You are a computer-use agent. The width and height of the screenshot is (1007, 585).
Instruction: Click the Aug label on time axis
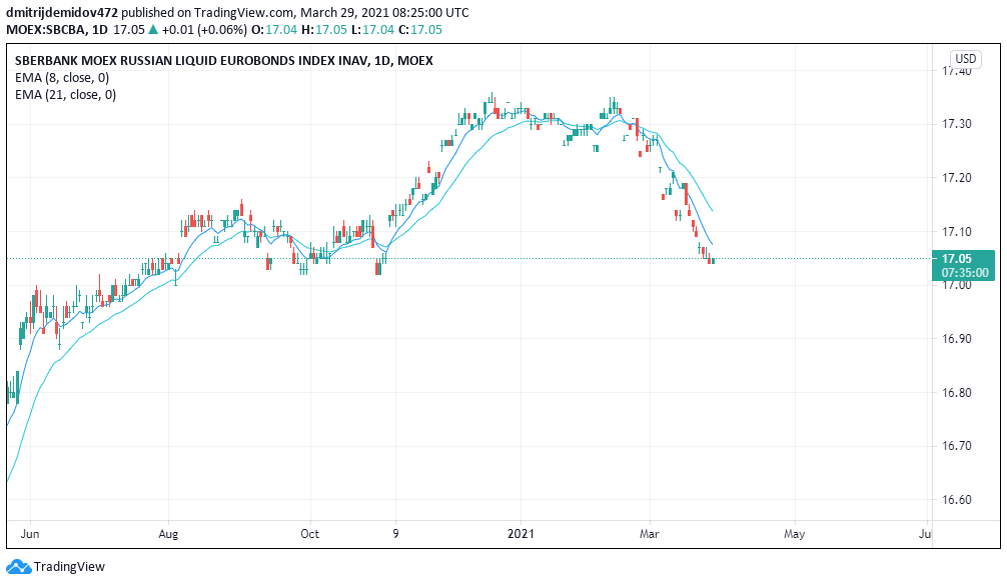point(168,534)
